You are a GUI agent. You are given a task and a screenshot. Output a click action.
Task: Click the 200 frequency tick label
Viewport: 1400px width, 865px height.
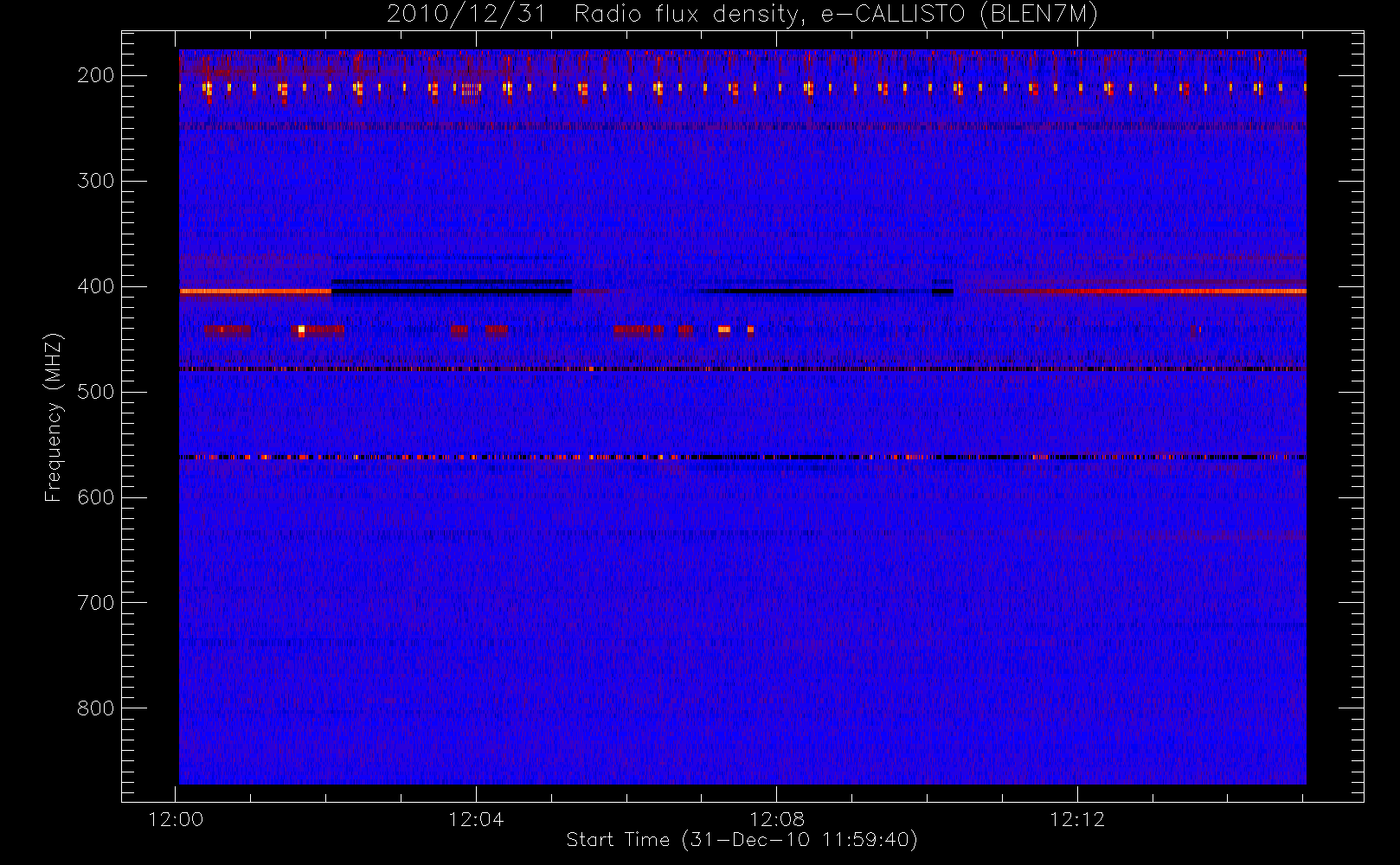click(x=96, y=75)
